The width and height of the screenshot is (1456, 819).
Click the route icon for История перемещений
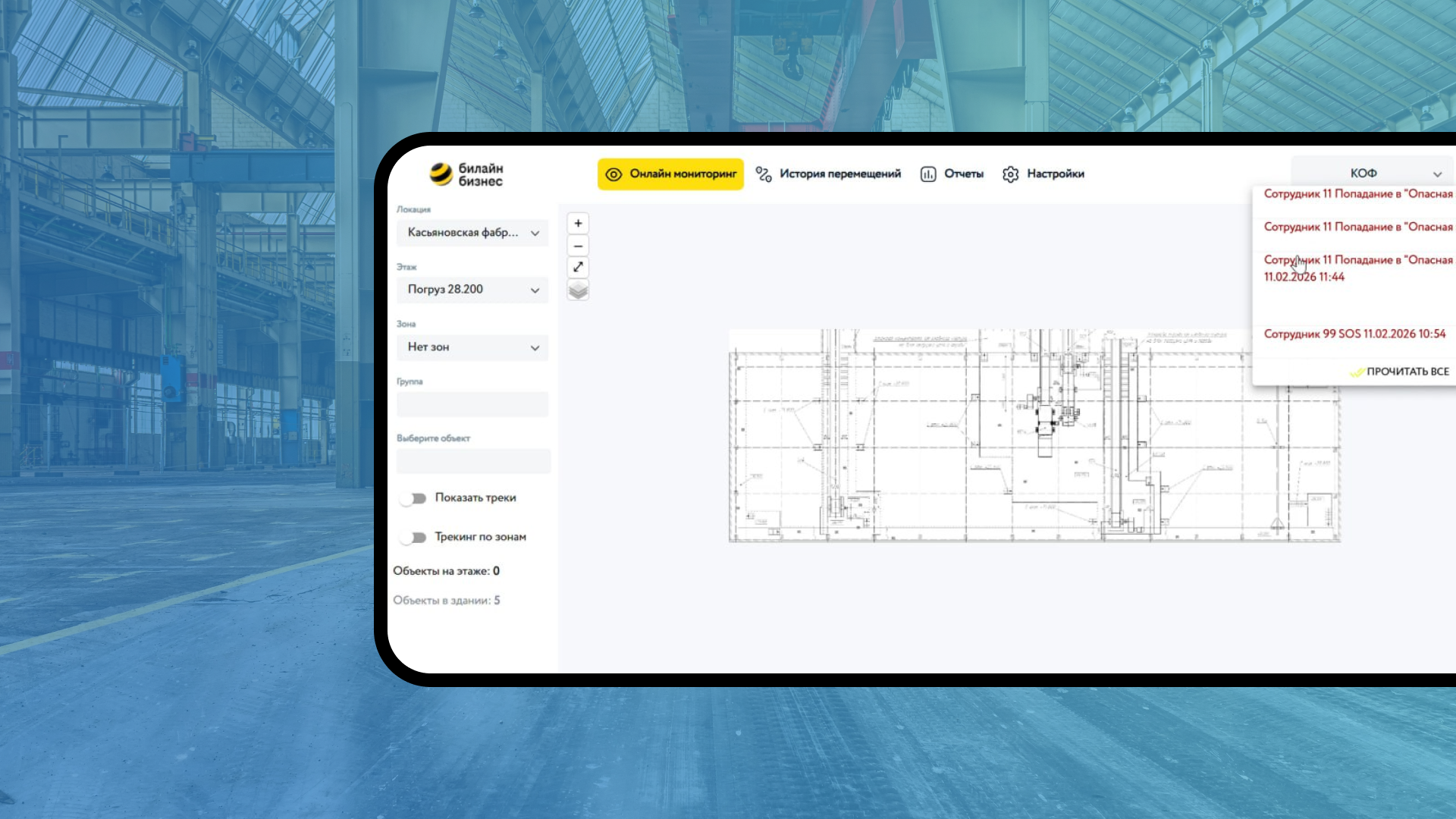[764, 174]
